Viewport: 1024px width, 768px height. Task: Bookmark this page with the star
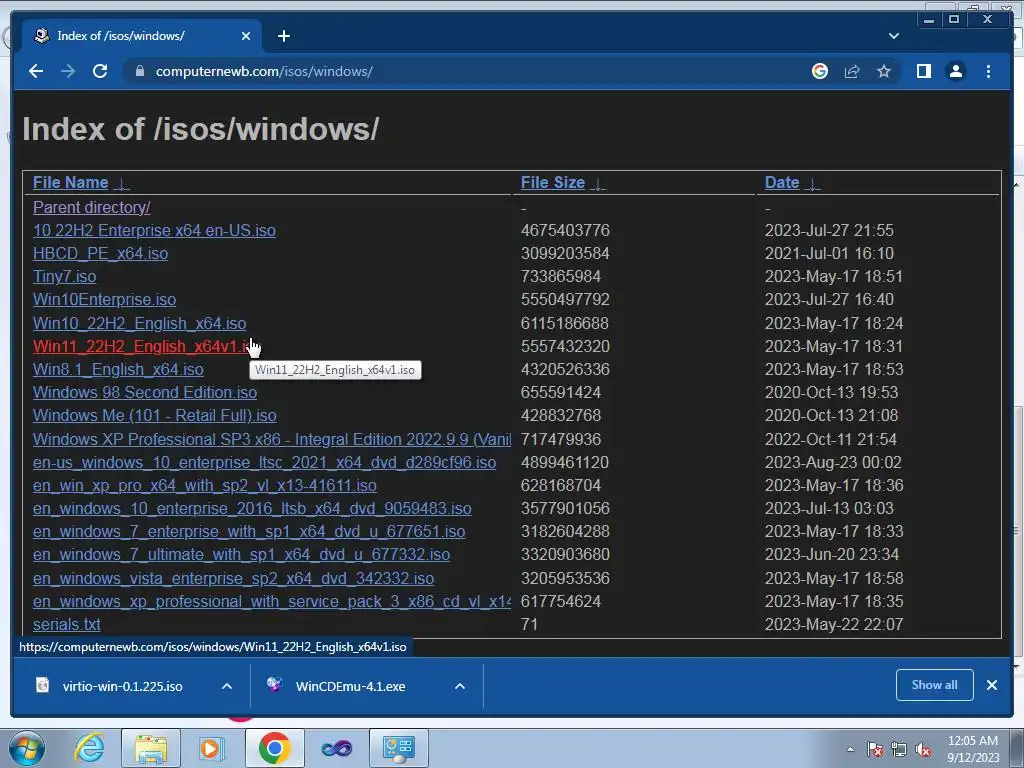pos(884,71)
